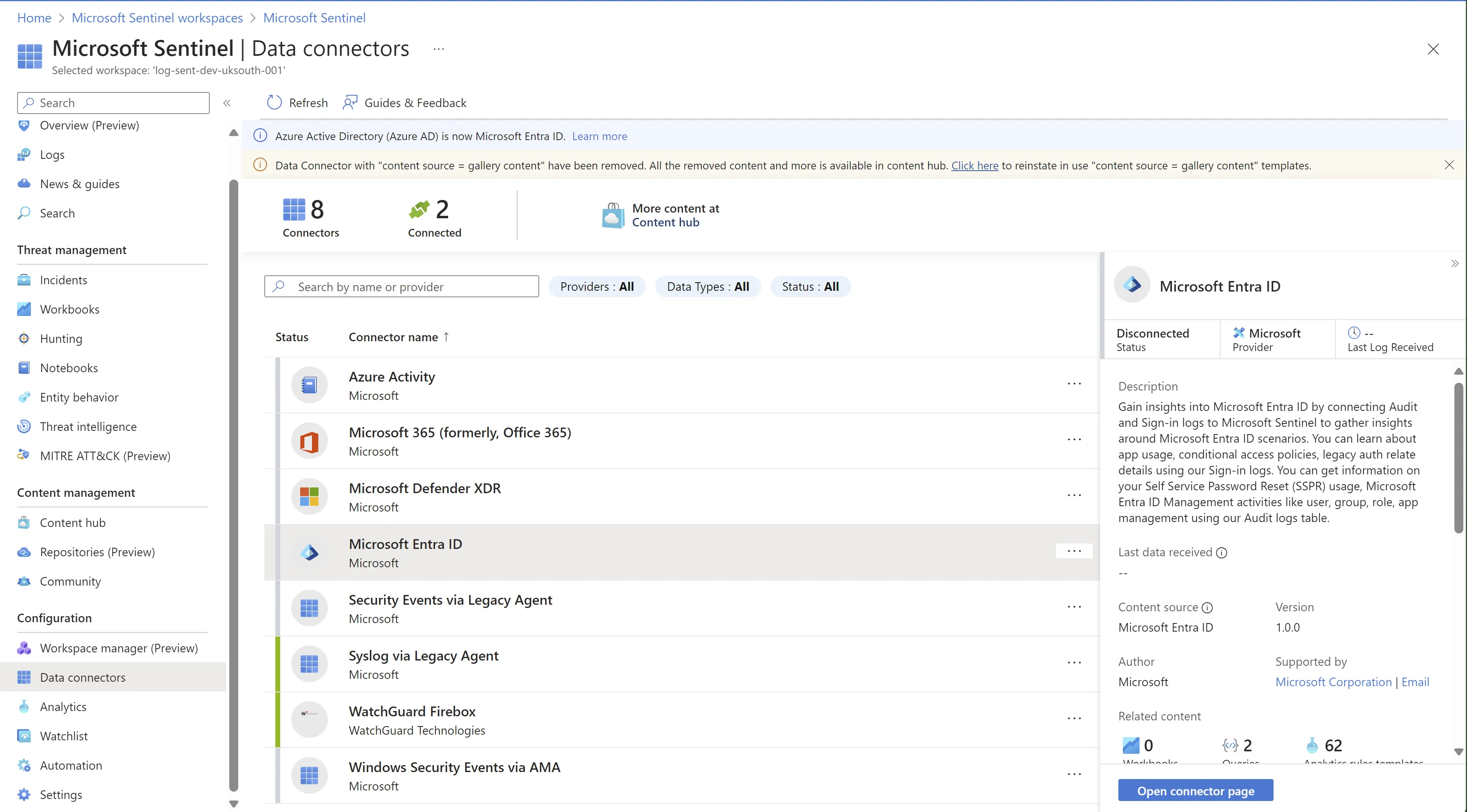Click the 'Click here' reinstate link

[x=974, y=165]
